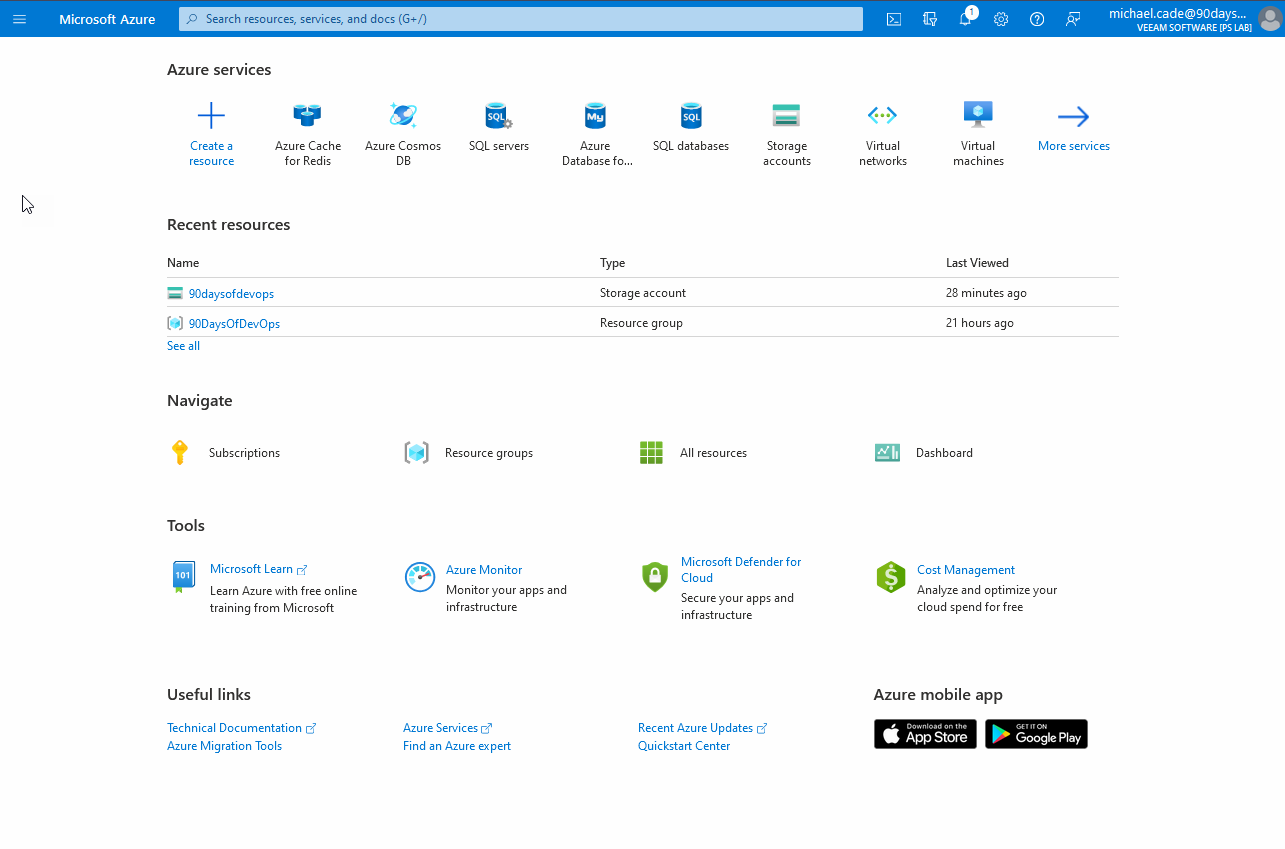Open the notifications bell
The image size is (1285, 849).
pos(965,18)
